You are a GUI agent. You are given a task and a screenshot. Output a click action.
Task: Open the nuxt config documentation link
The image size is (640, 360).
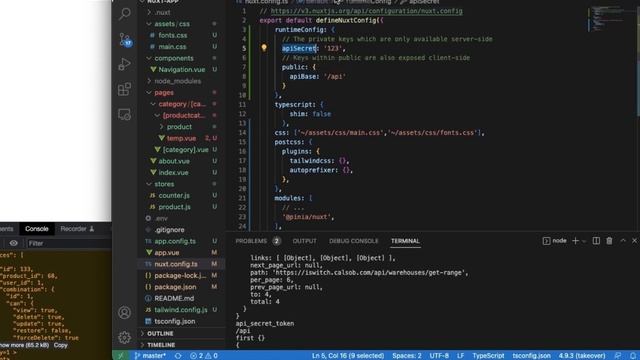367,11
